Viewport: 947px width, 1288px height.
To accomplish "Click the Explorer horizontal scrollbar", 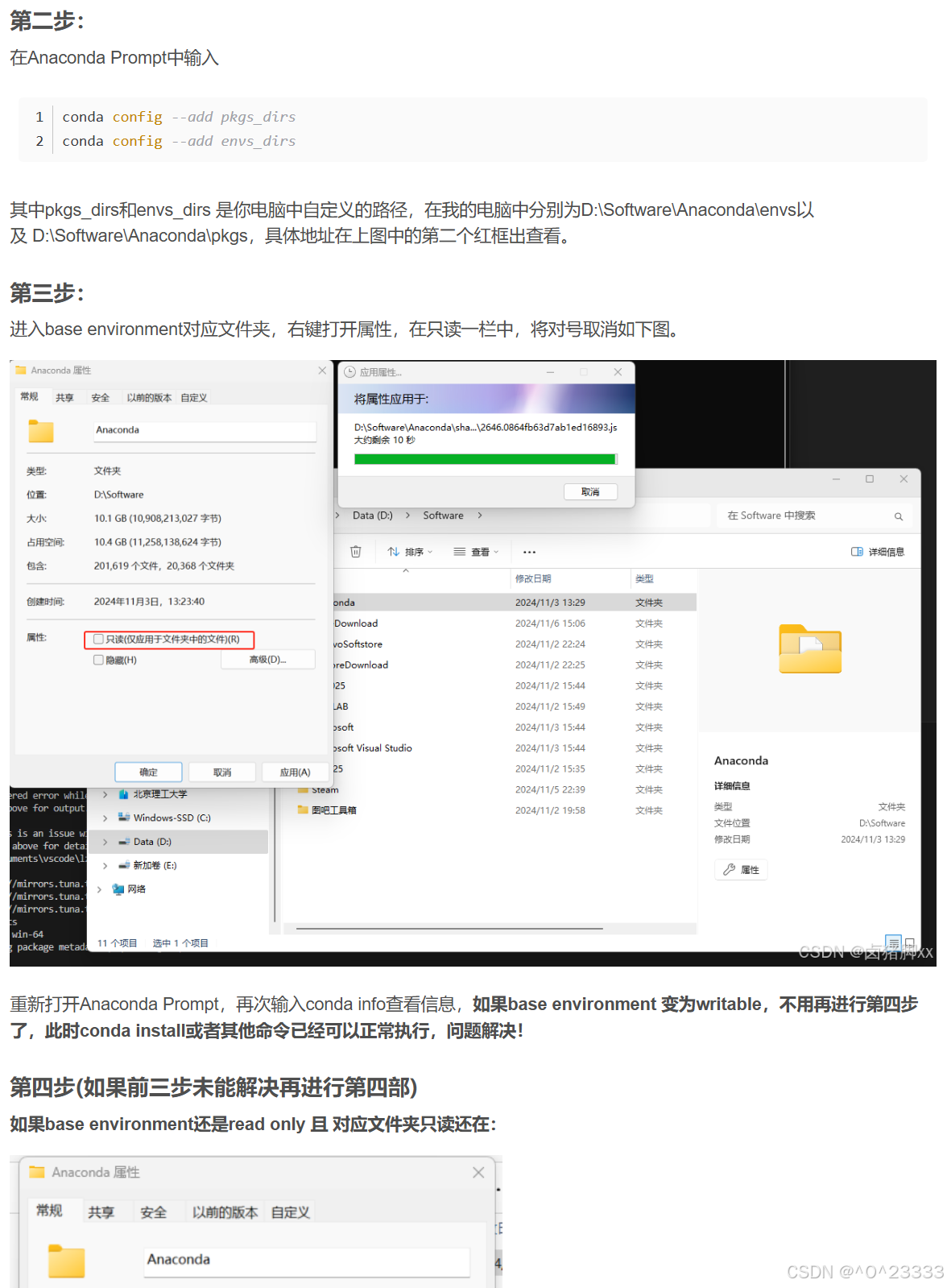I will point(449,929).
